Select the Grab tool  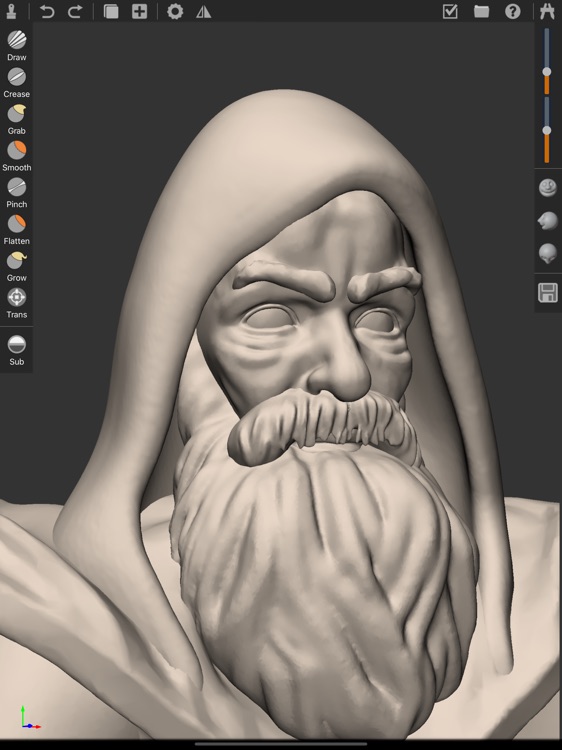16,119
